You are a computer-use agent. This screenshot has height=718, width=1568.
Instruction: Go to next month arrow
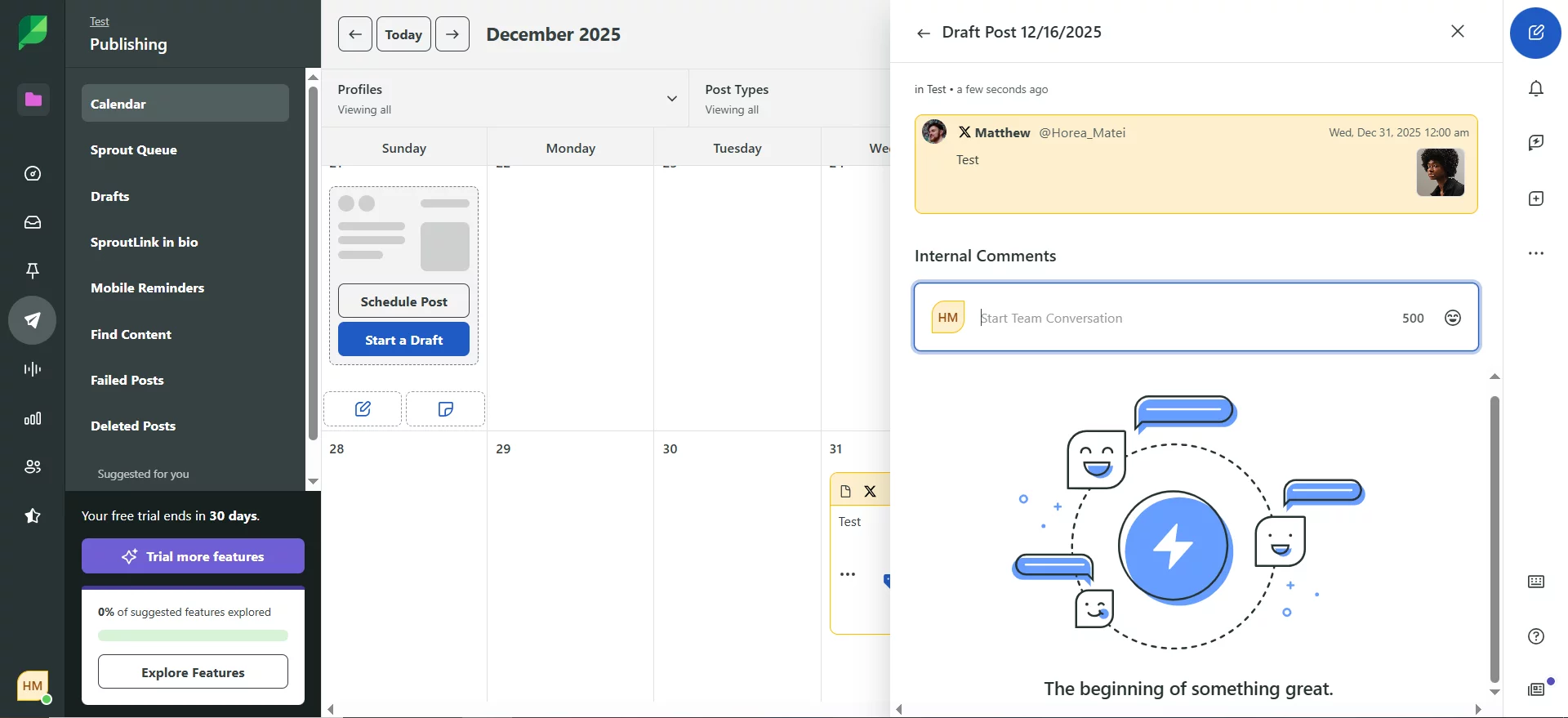pos(452,34)
